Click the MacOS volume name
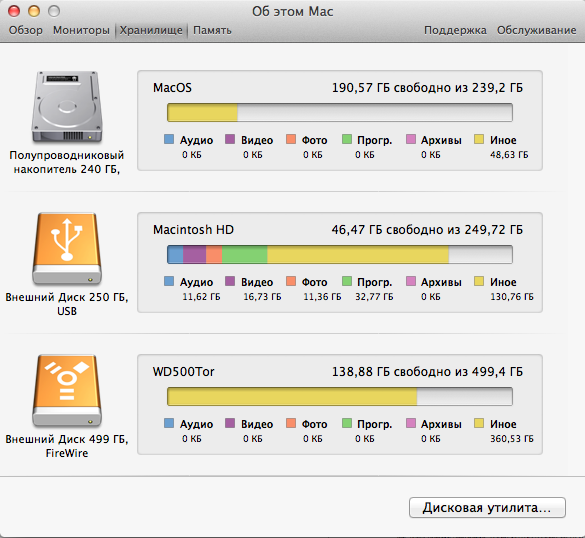Image resolution: width=585 pixels, height=538 pixels. pos(172,88)
